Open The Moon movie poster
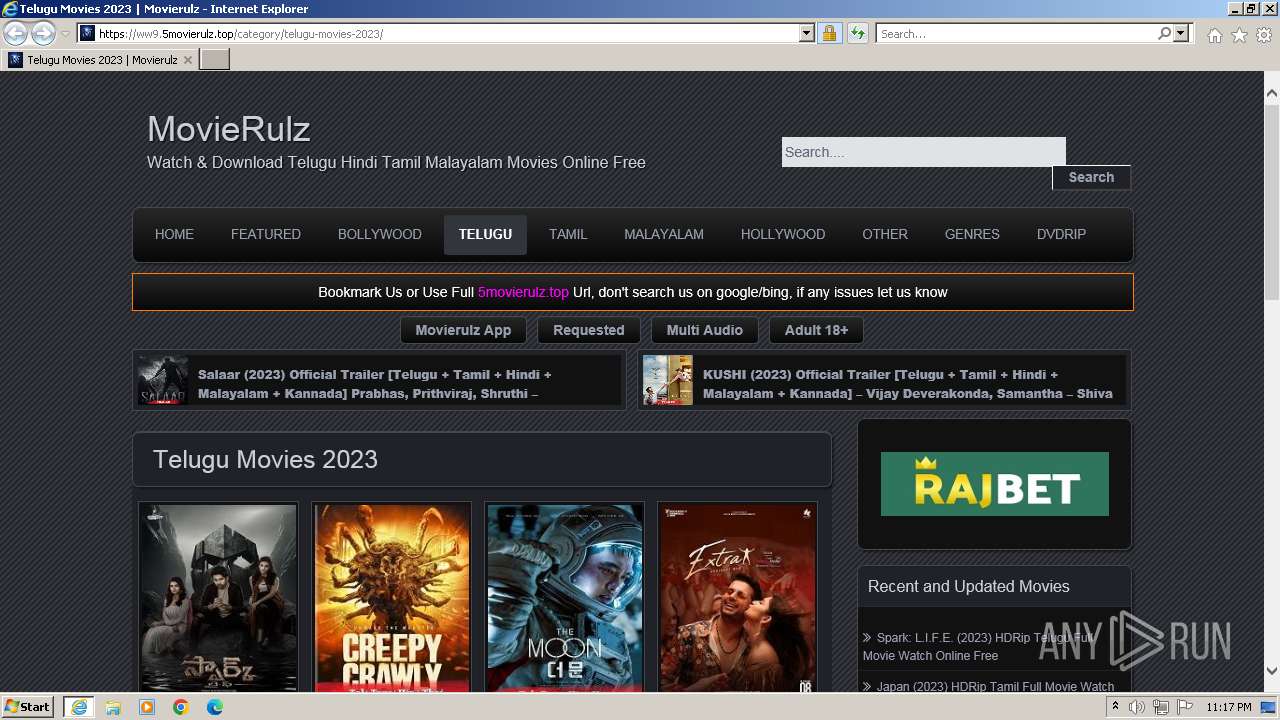This screenshot has width=1280, height=720. (565, 598)
